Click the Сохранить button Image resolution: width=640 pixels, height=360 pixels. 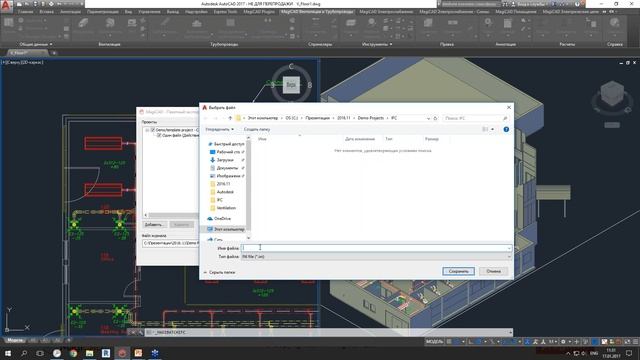pos(458,271)
